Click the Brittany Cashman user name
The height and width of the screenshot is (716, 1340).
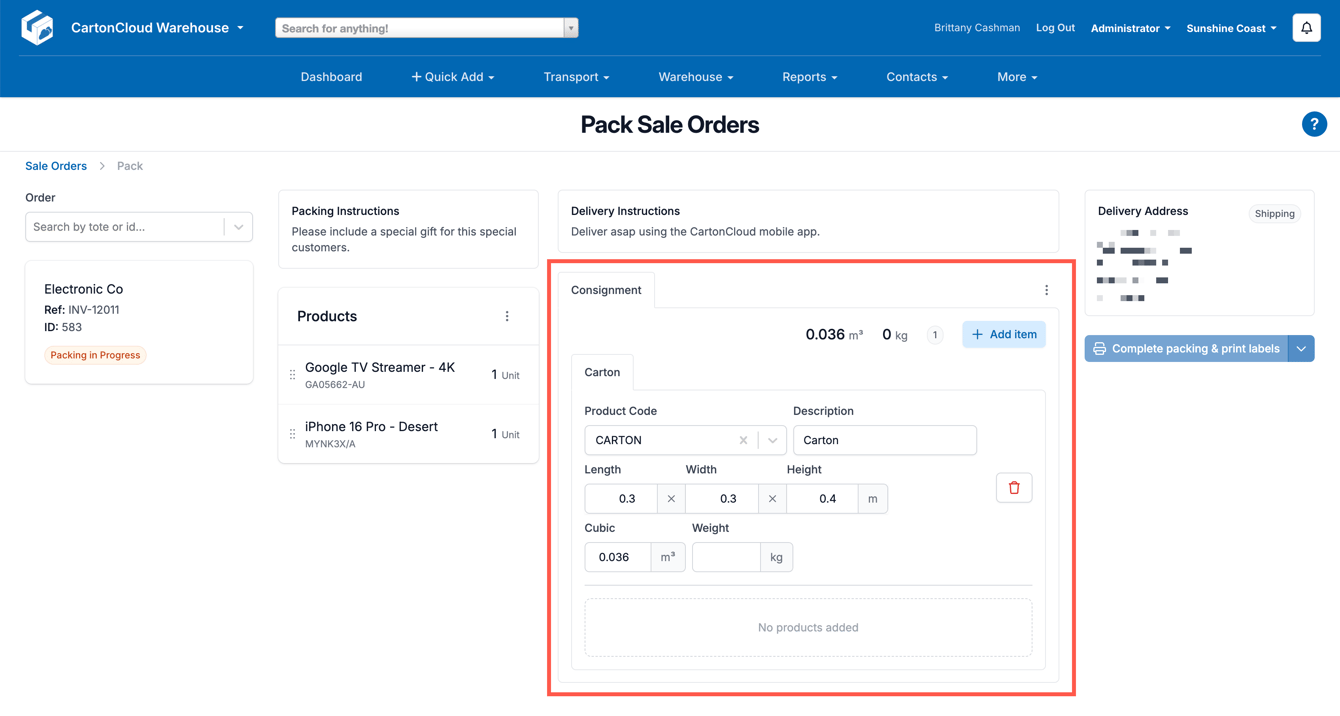[977, 28]
